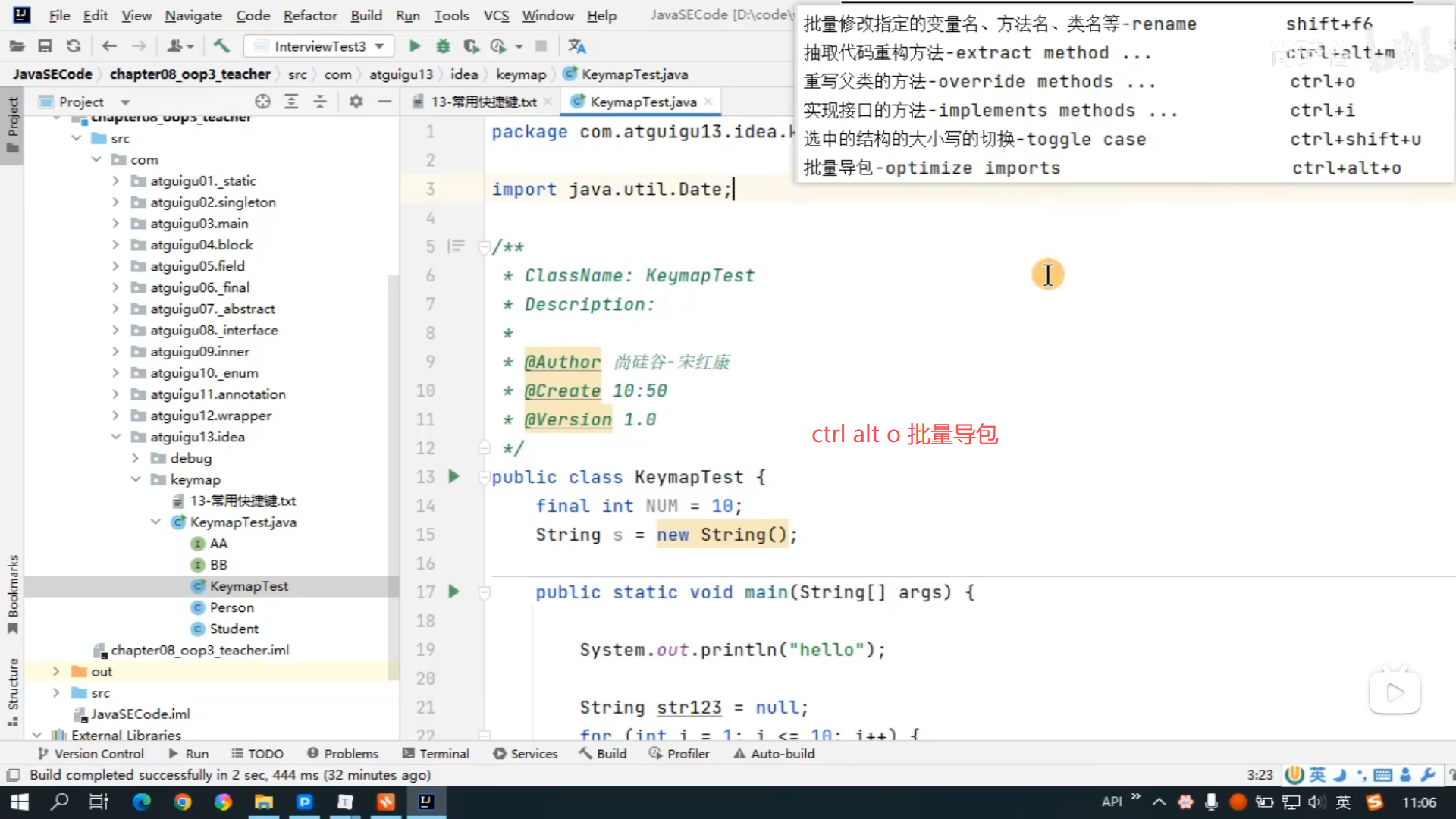
Task: Open the Problems tool window
Action: point(343,753)
